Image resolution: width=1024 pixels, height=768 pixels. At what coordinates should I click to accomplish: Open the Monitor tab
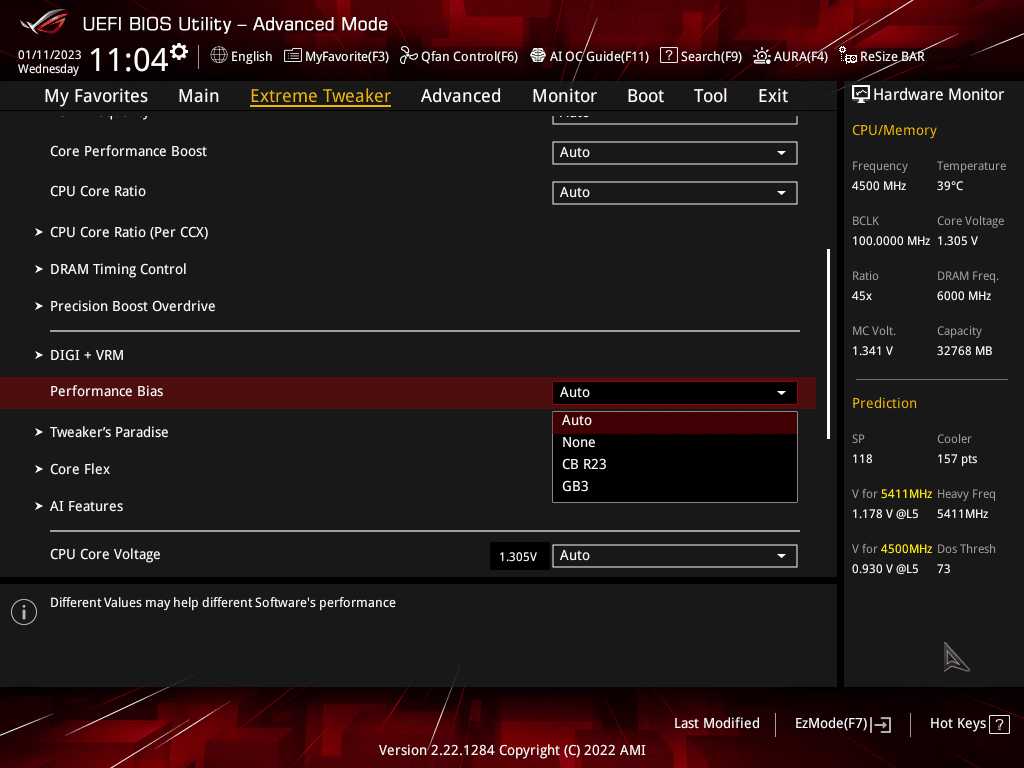[x=564, y=96]
